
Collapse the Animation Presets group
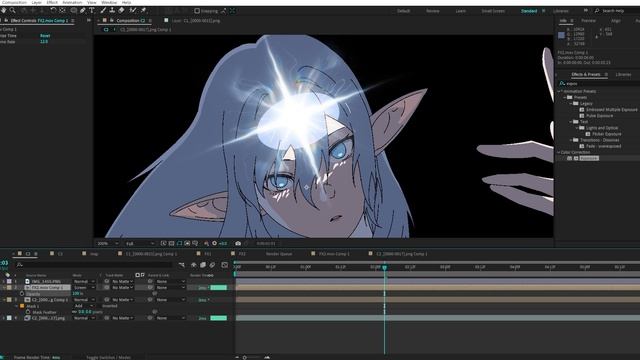[x=559, y=91]
